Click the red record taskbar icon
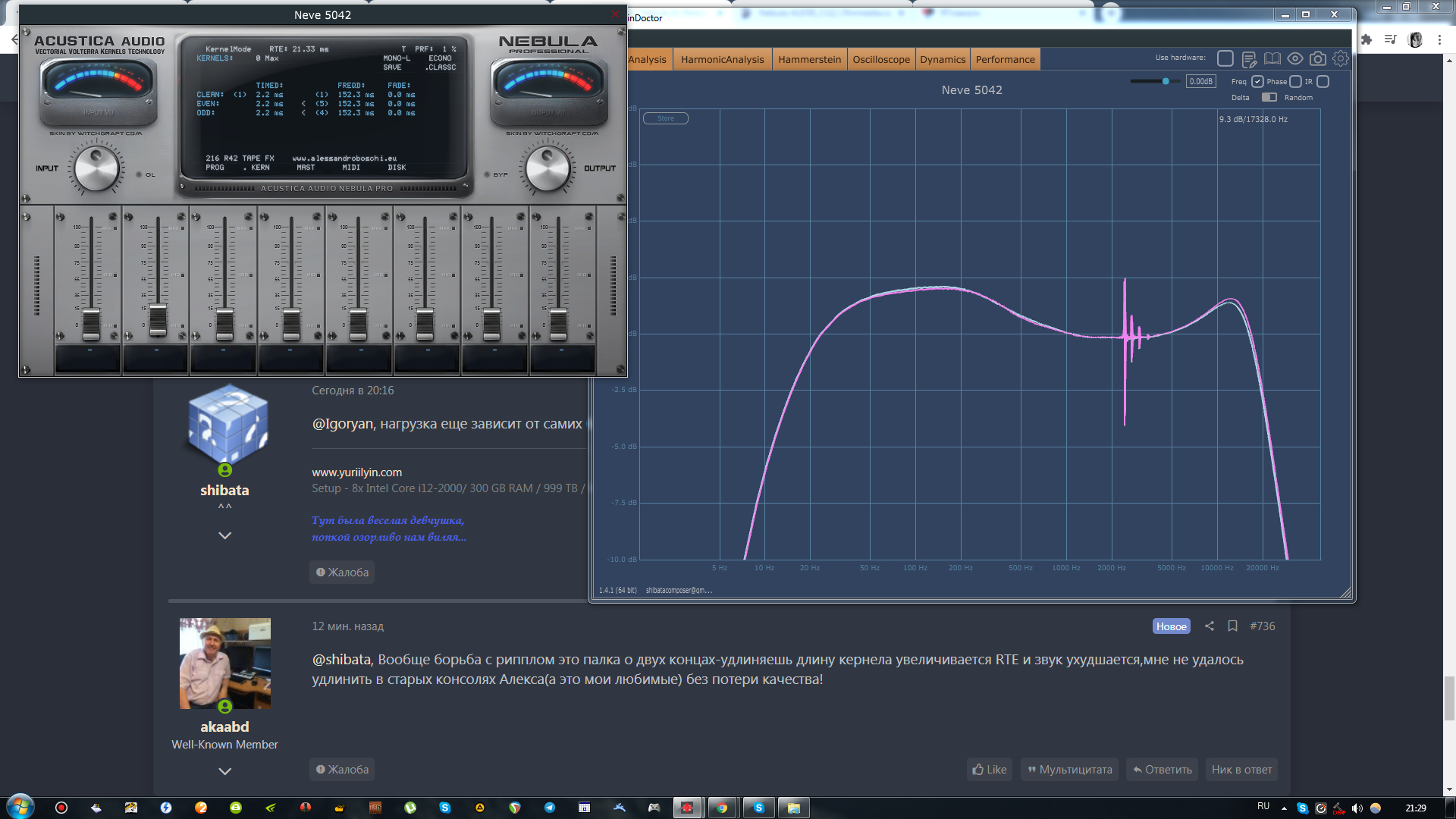Screen dimensions: 1456x819 click(61, 808)
